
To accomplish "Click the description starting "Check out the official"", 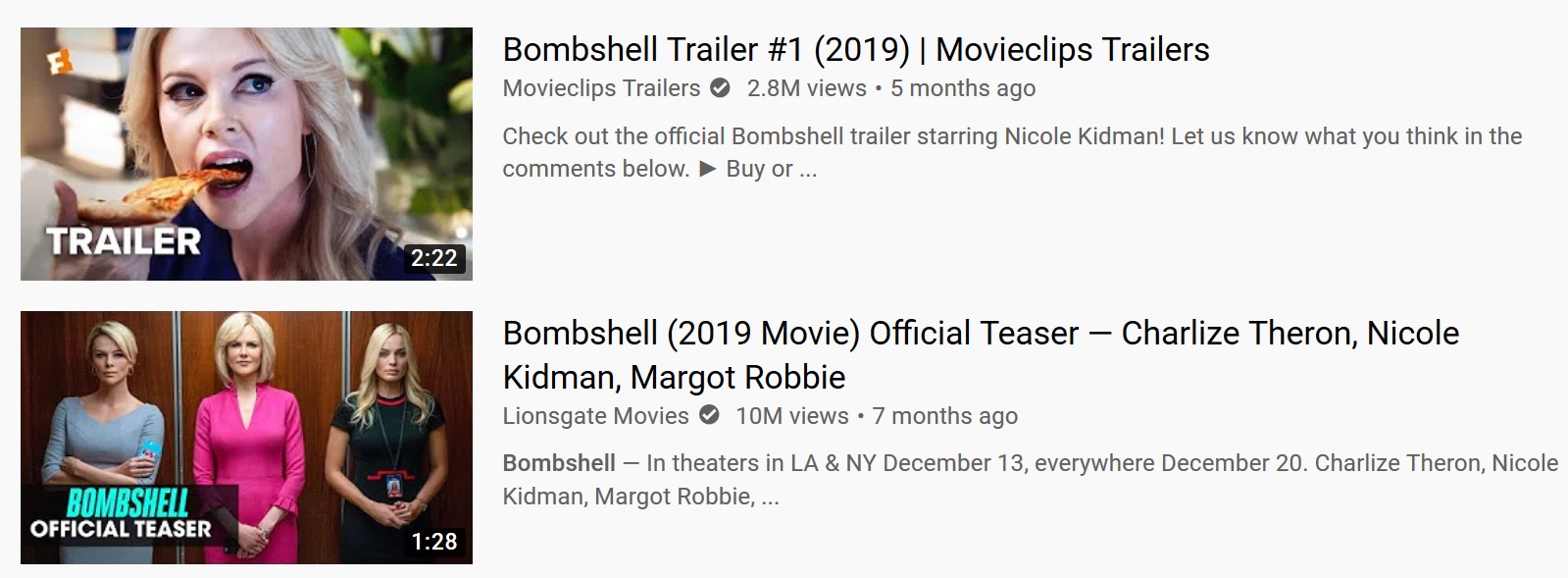I will click(1011, 137).
